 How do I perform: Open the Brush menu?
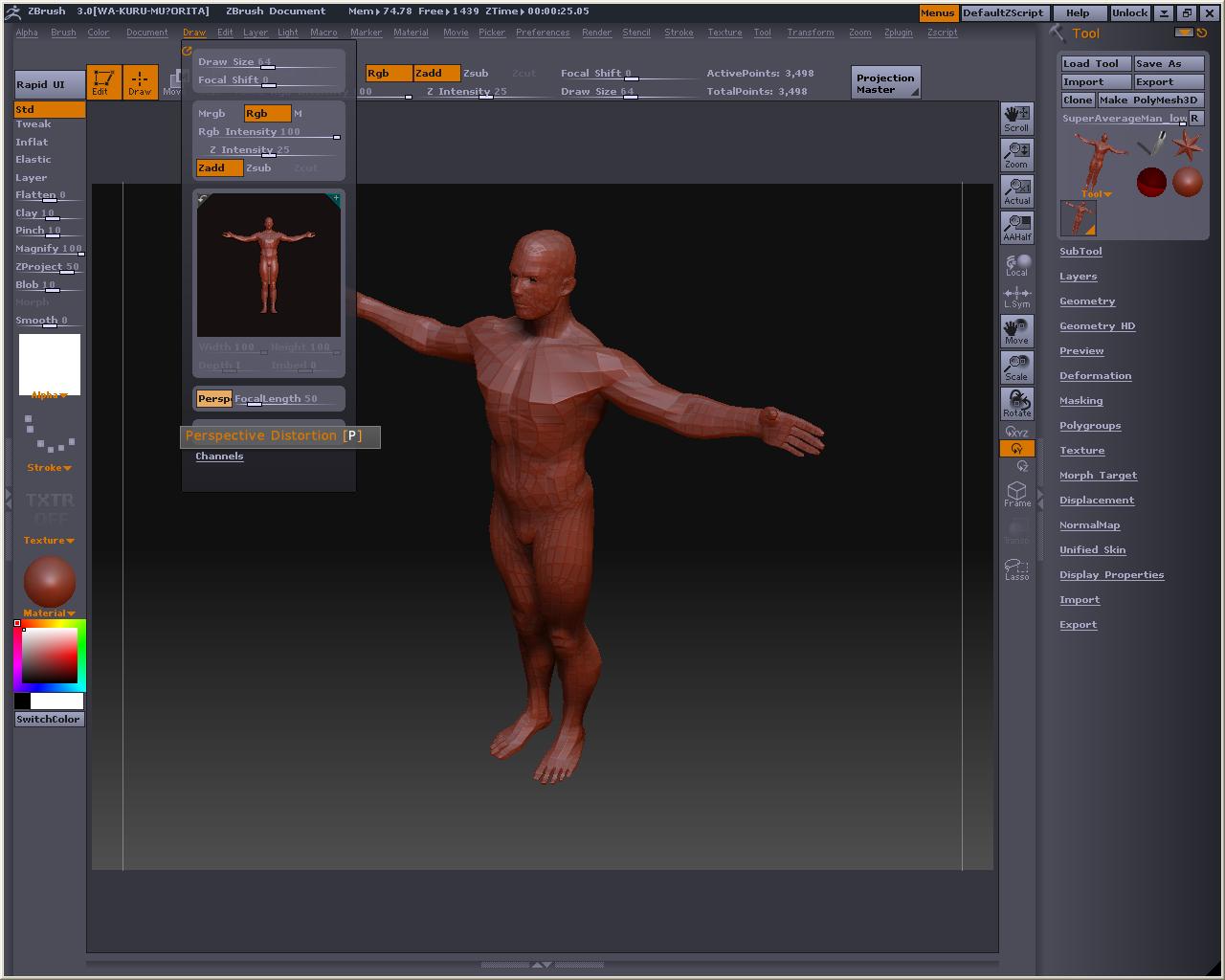[x=63, y=33]
